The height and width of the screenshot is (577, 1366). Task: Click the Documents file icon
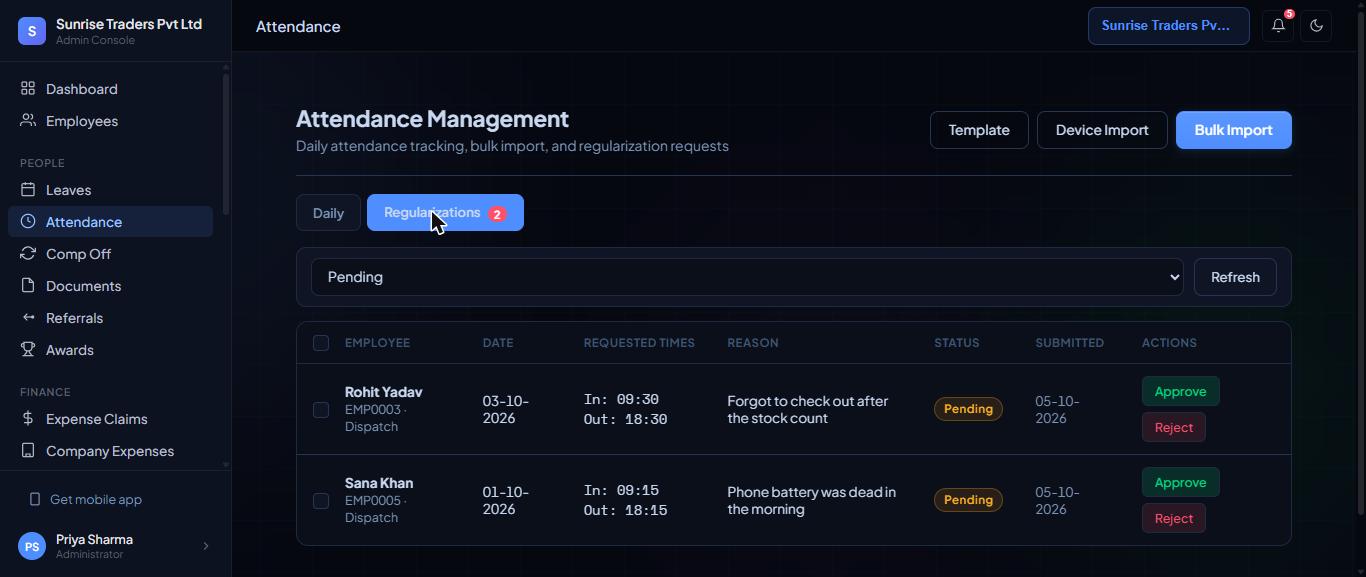coord(28,286)
